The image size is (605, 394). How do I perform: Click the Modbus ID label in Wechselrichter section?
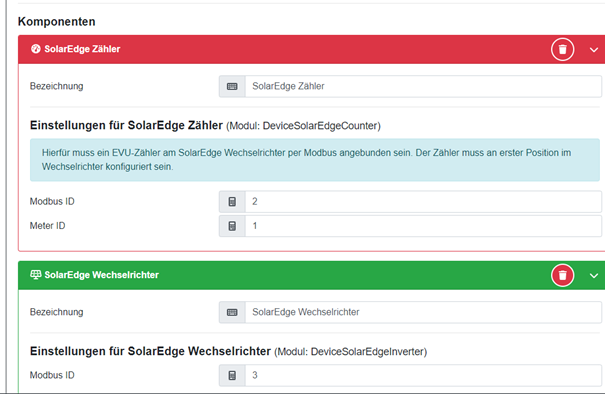52,375
